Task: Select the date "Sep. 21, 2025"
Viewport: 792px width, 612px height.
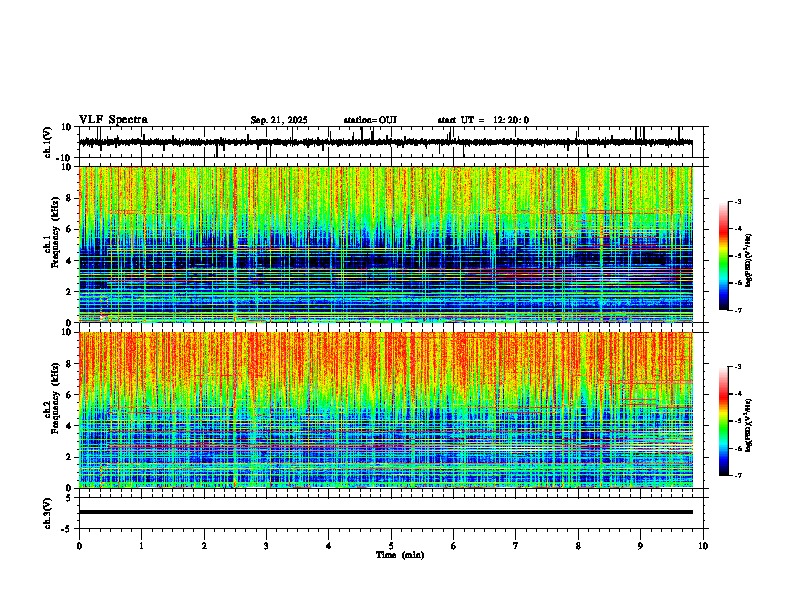Action: (x=279, y=120)
